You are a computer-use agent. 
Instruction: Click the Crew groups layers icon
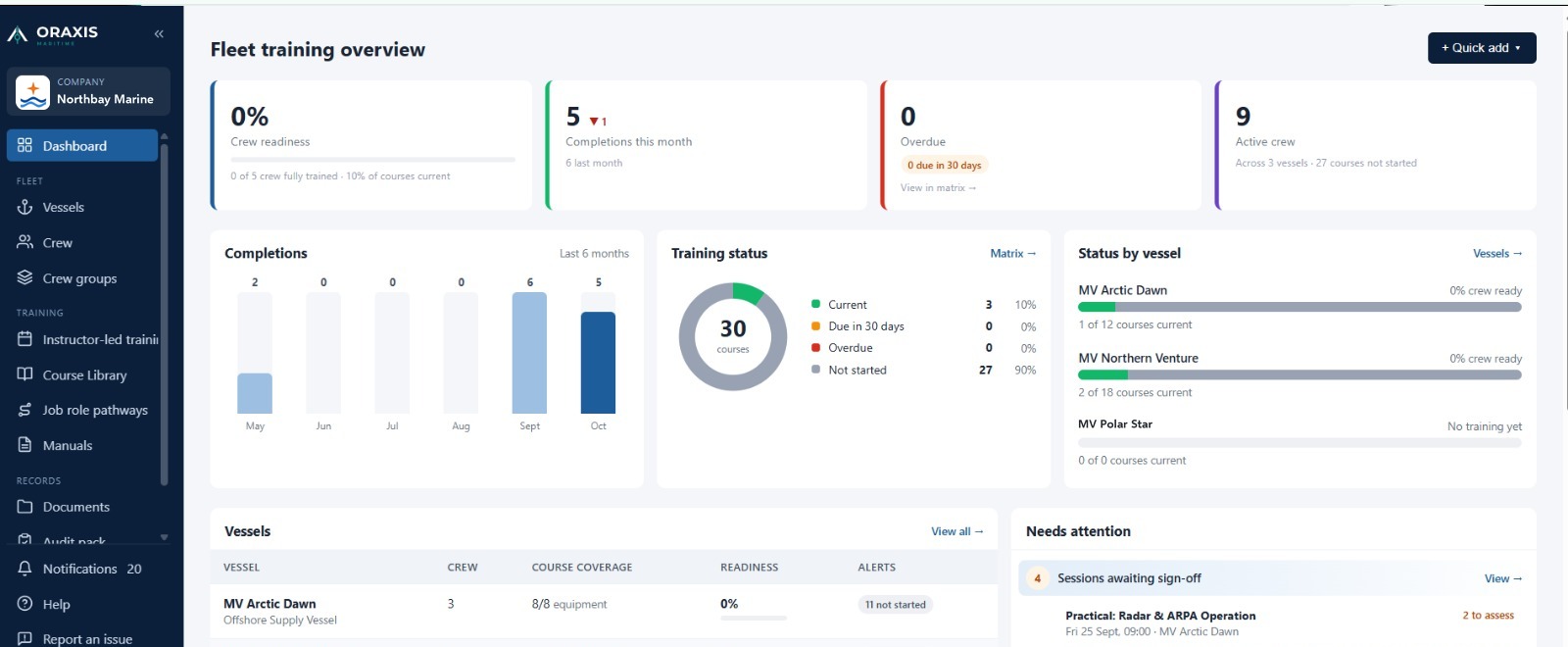tap(25, 277)
